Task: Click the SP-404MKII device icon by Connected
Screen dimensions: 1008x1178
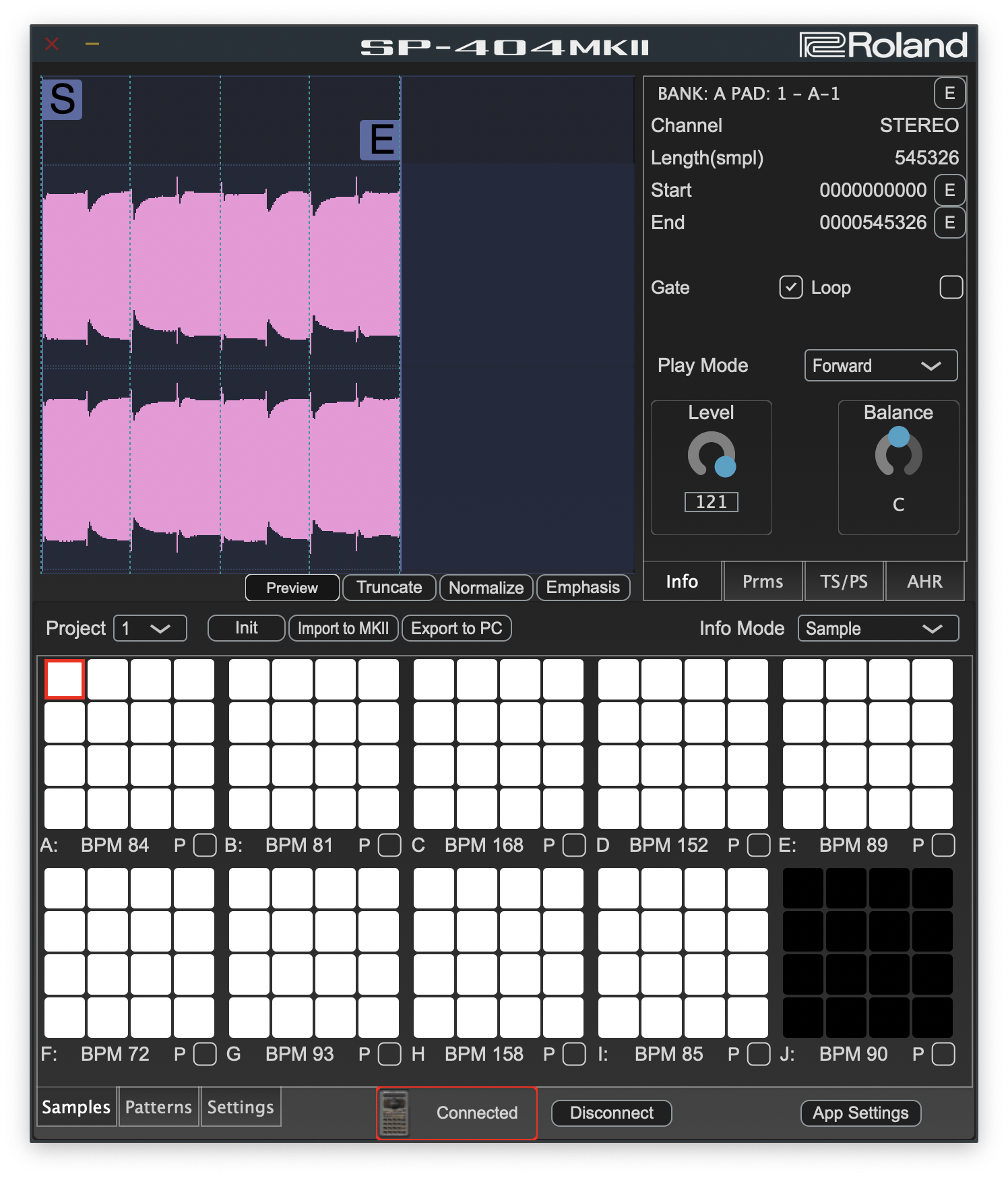Action: pyautogui.click(x=394, y=1113)
